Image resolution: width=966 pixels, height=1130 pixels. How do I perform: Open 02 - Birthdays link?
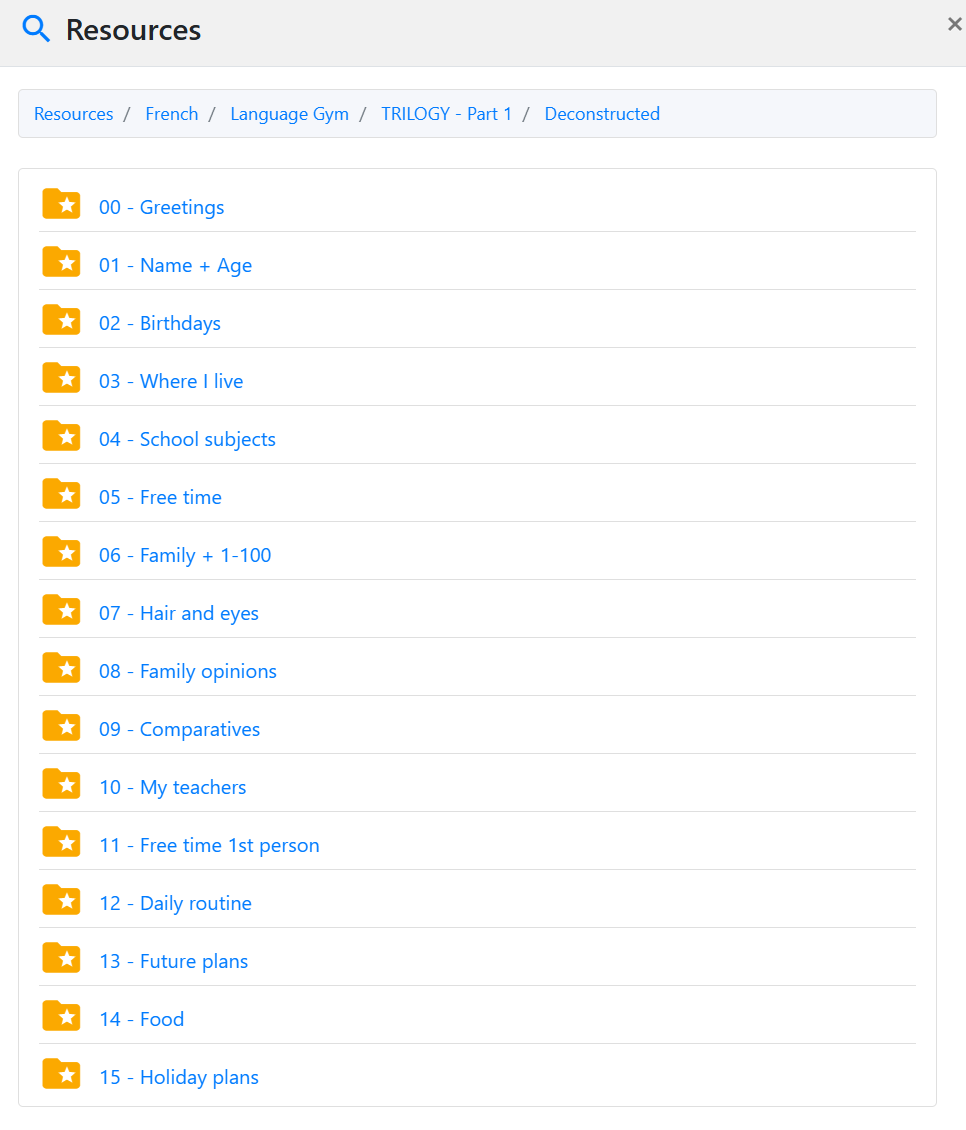160,324
